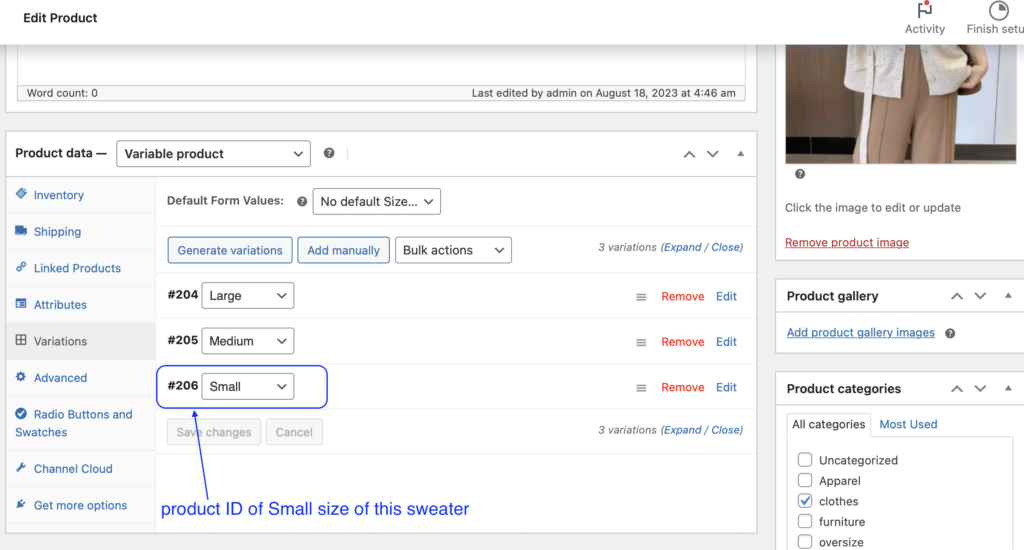Tick the furniture category checkbox
The image size is (1024, 550).
(805, 522)
